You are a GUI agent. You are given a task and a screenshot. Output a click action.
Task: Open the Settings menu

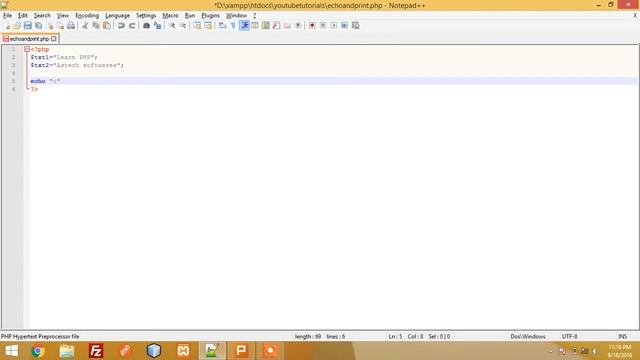(x=146, y=16)
